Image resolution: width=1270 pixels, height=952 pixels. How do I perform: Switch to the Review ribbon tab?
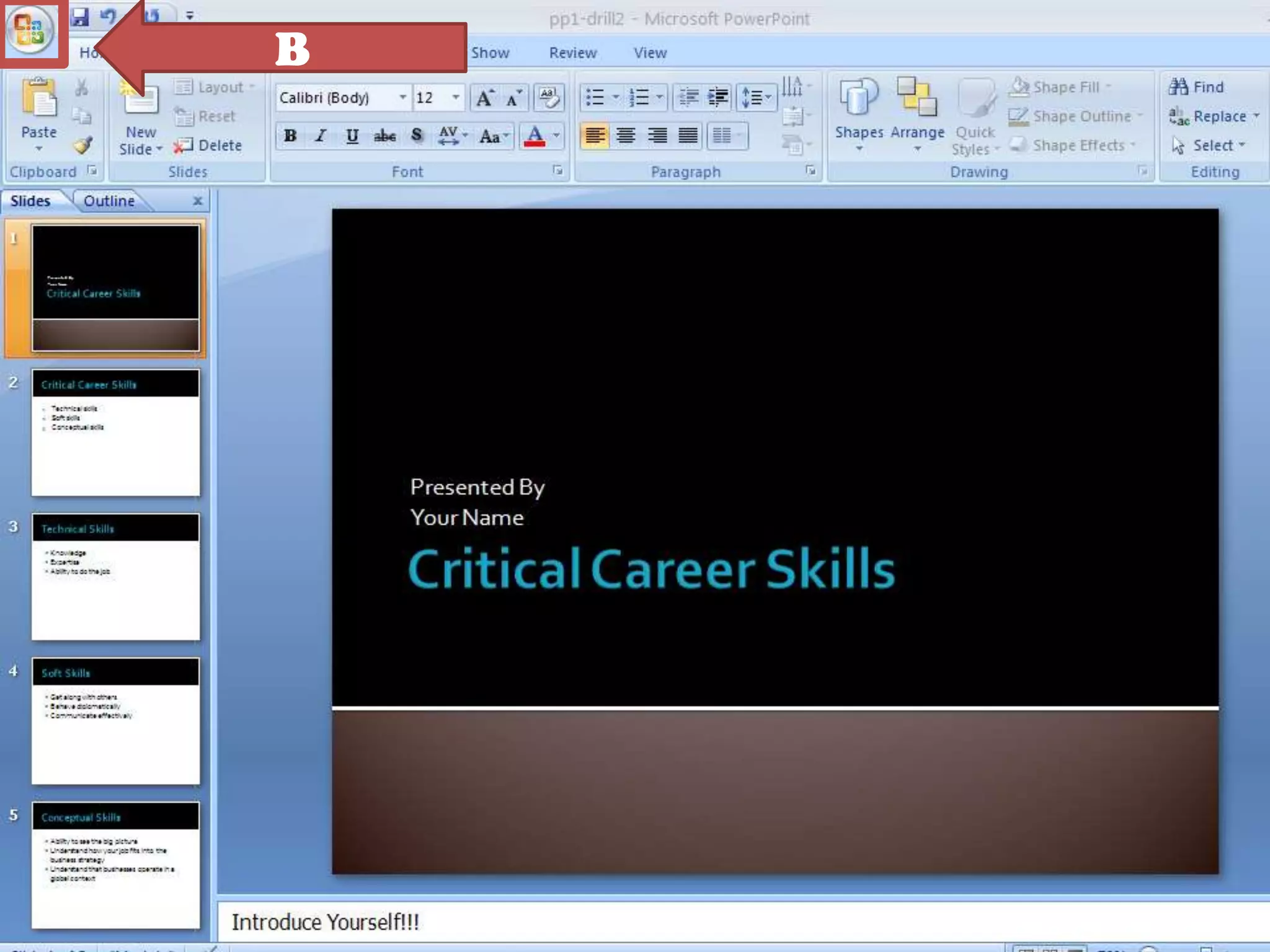(572, 53)
